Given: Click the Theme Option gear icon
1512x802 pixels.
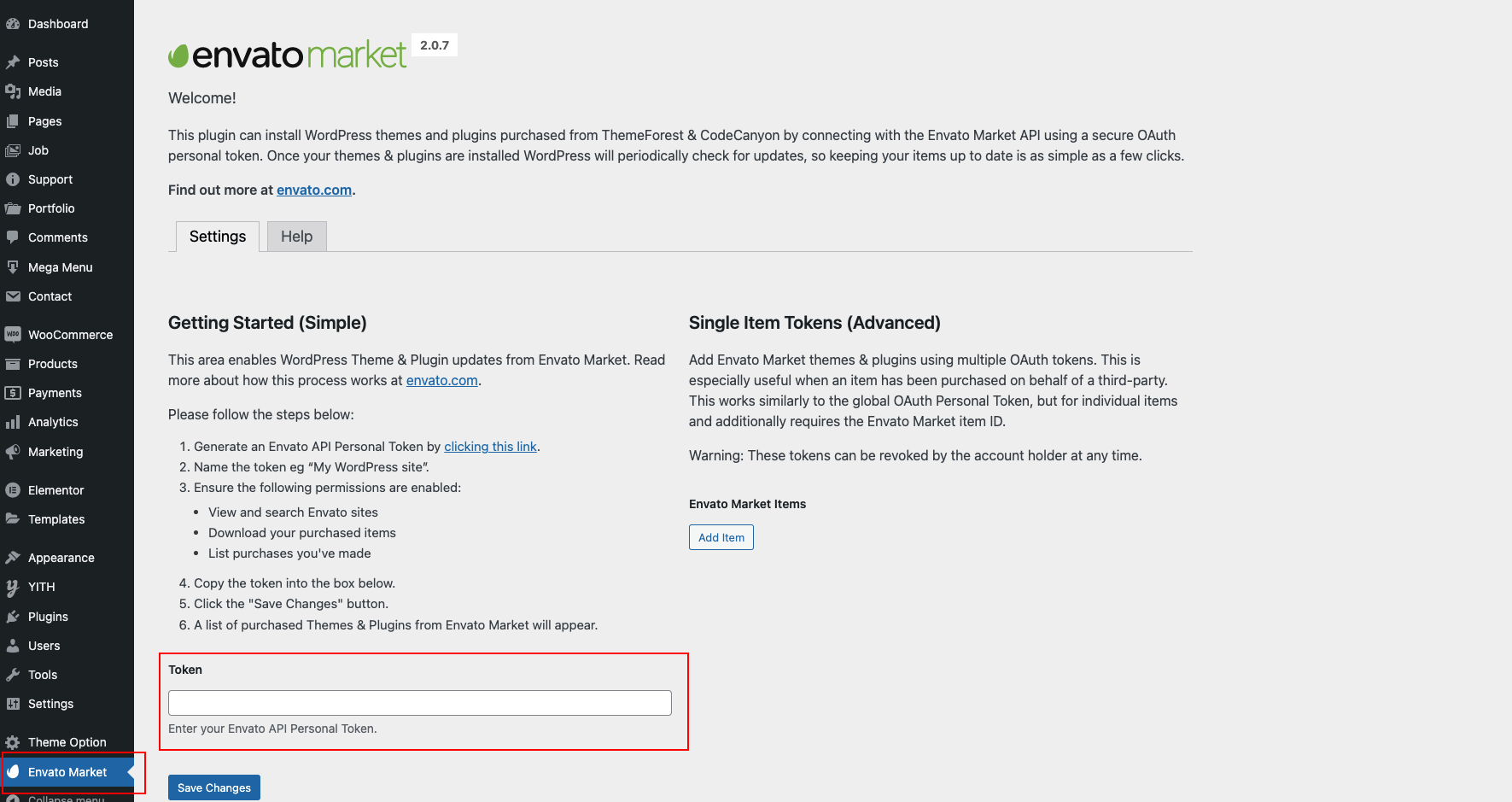Looking at the screenshot, I should [x=13, y=742].
